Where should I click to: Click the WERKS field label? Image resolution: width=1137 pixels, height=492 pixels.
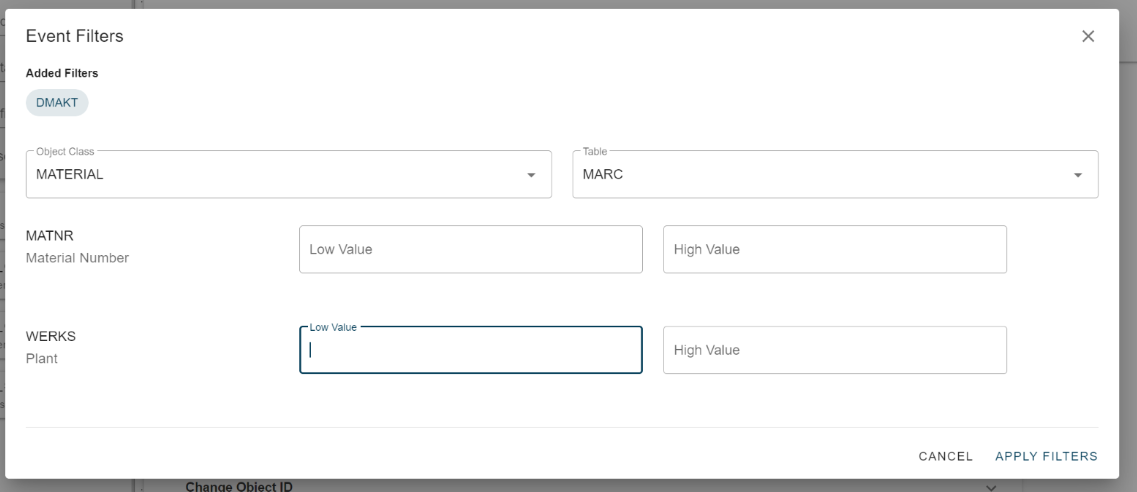click(51, 337)
